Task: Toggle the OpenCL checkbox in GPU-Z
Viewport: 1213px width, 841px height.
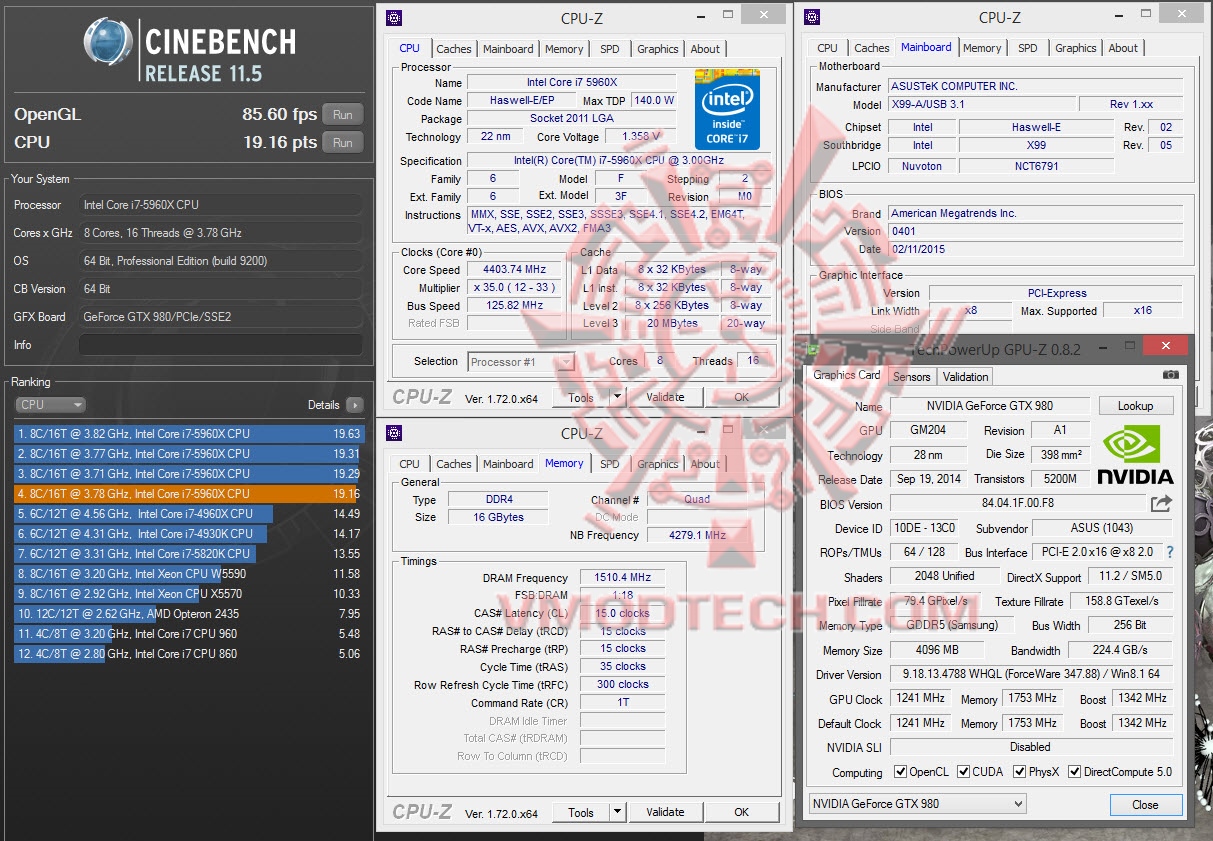Action: (x=900, y=771)
